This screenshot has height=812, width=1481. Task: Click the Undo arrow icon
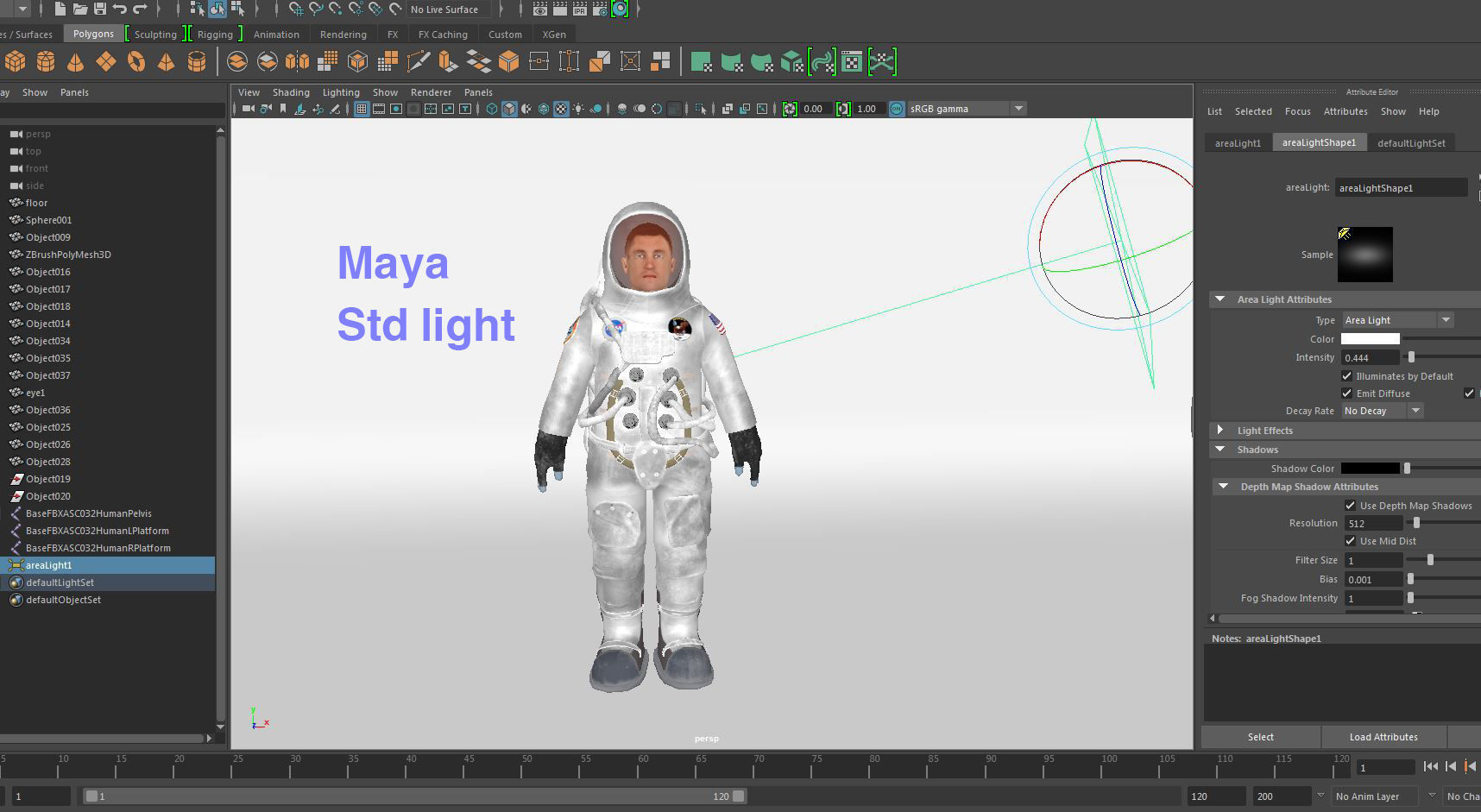(120, 9)
